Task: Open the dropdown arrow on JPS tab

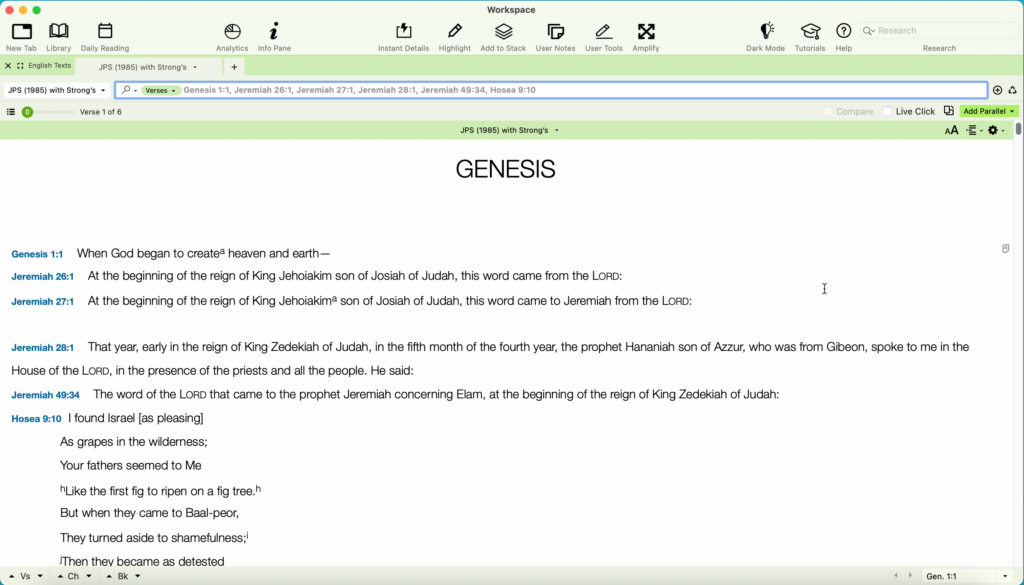Action: coord(195,67)
